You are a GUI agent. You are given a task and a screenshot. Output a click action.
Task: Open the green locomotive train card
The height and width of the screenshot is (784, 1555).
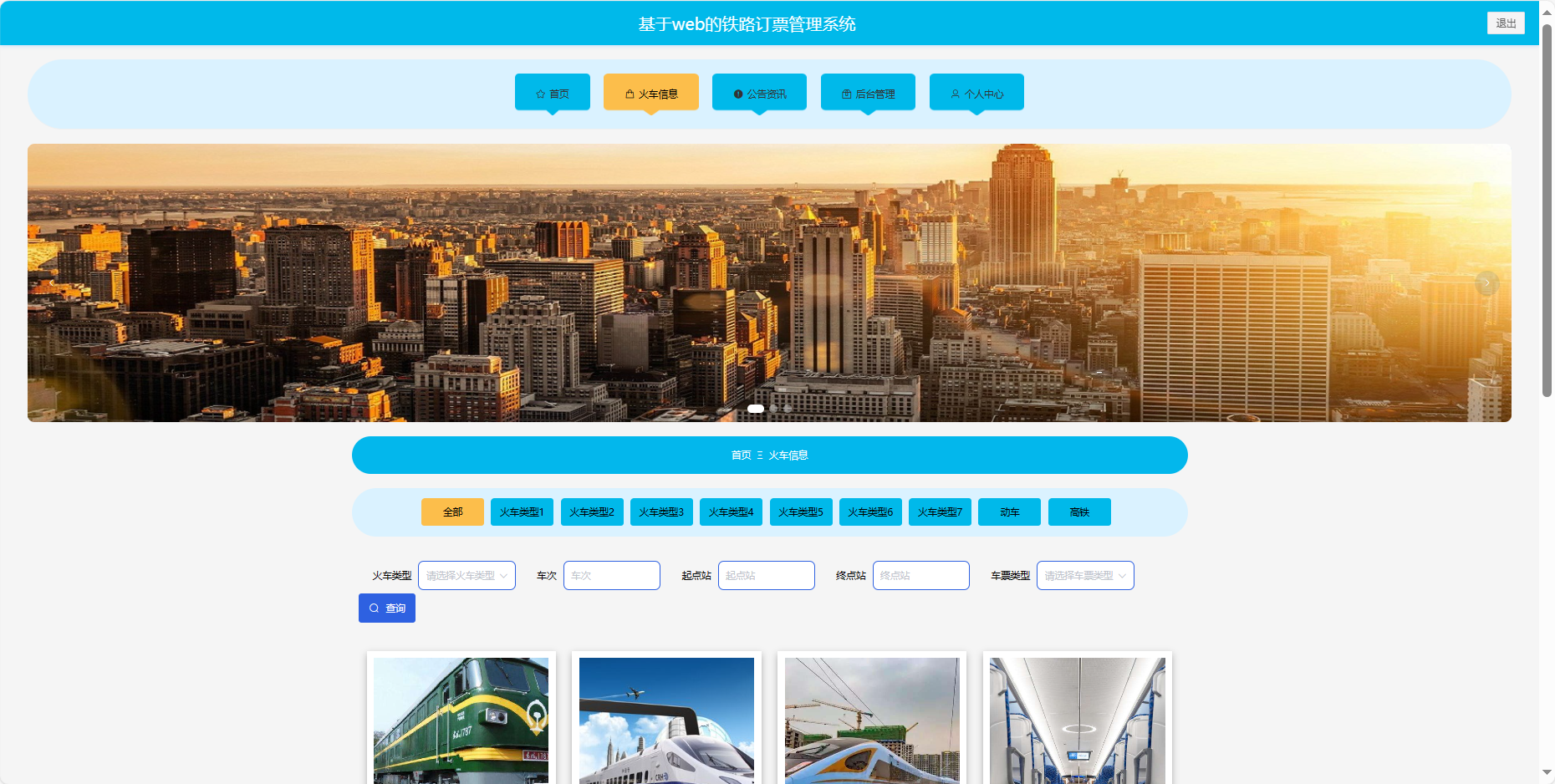[x=461, y=719]
